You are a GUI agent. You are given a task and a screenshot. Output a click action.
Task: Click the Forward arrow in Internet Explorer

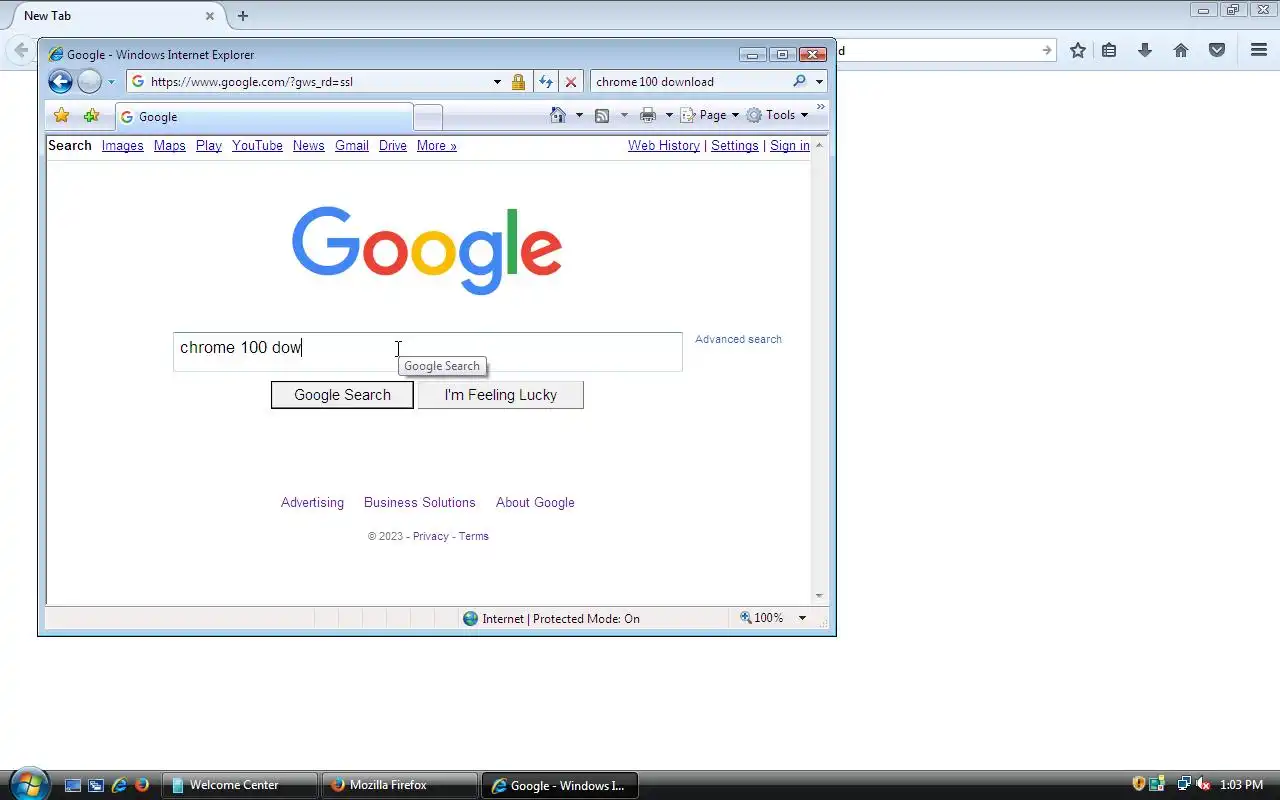click(x=89, y=82)
